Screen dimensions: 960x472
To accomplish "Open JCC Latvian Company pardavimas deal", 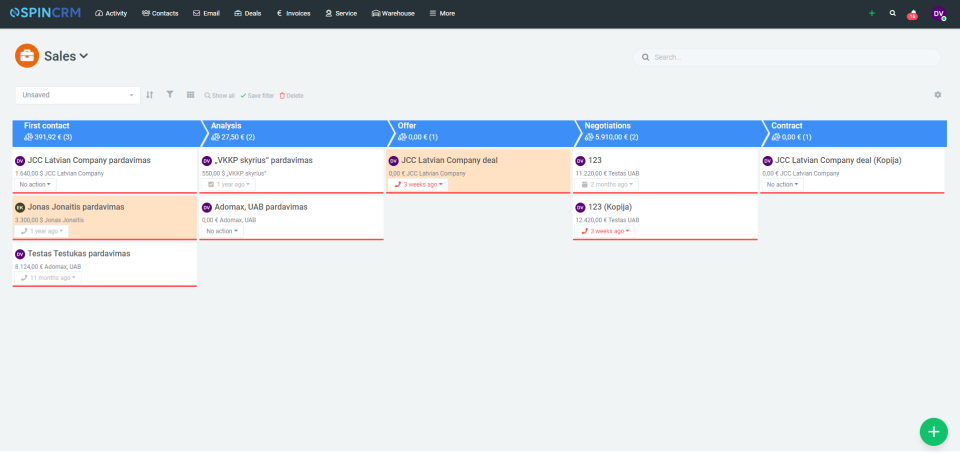I will 89,160.
